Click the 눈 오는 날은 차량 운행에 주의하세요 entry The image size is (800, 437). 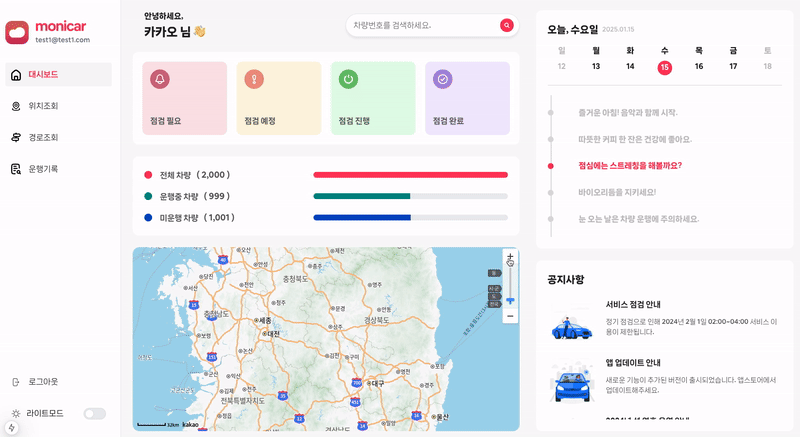[x=639, y=219]
